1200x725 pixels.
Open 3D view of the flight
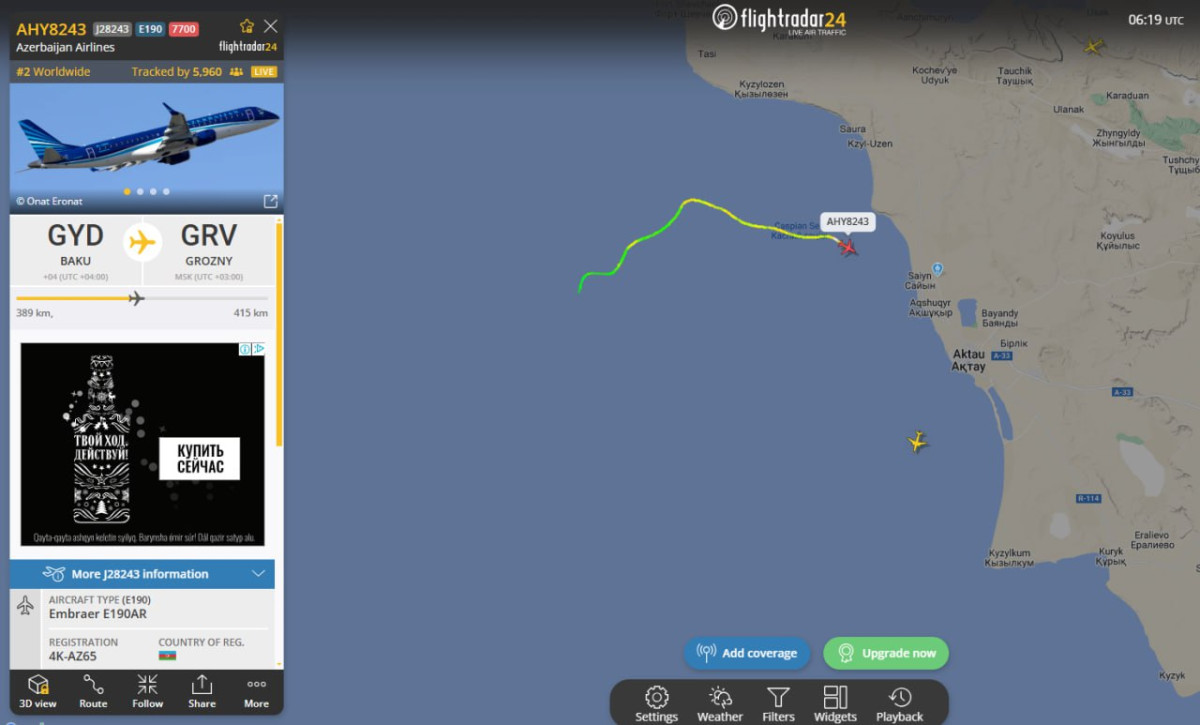38,691
